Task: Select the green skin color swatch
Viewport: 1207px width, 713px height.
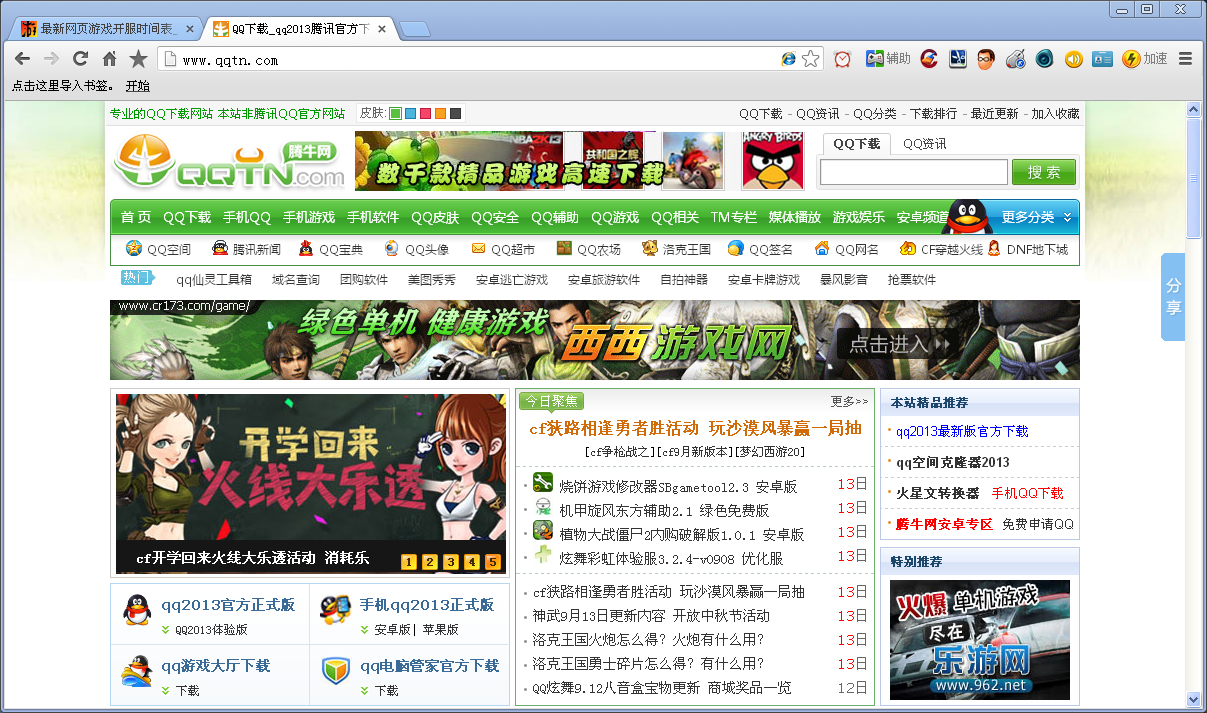Action: tap(396, 114)
